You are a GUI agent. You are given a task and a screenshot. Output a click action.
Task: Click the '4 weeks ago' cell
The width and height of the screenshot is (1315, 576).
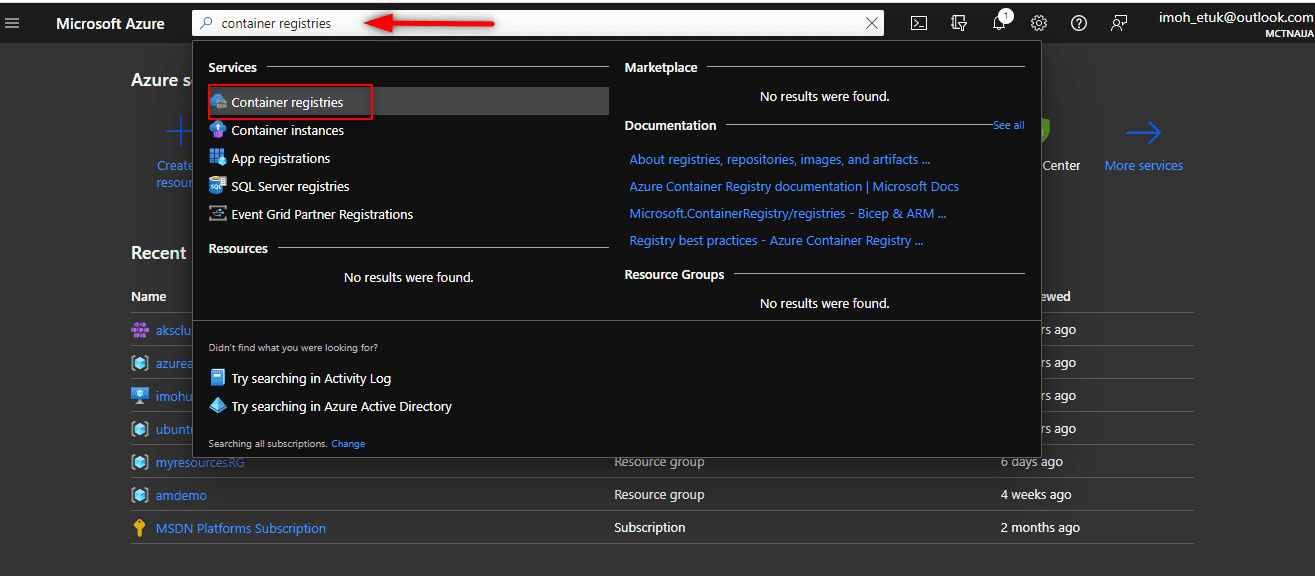coord(1036,495)
